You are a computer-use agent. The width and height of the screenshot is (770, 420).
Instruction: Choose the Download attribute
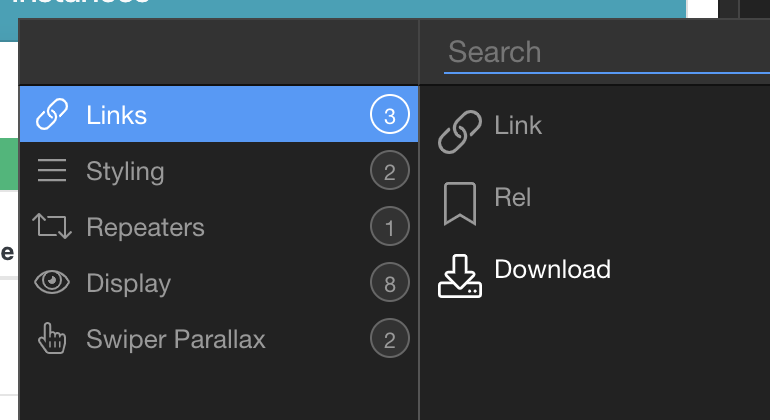pos(552,269)
